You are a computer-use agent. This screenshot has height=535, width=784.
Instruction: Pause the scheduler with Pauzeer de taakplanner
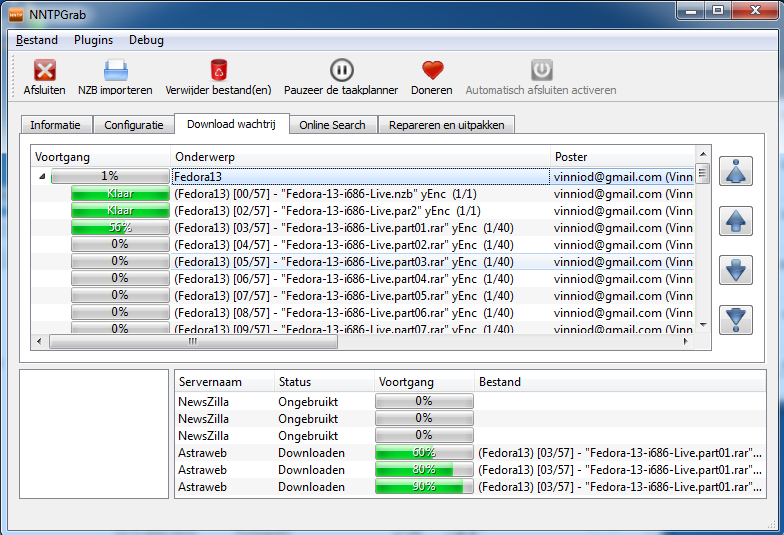point(341,71)
